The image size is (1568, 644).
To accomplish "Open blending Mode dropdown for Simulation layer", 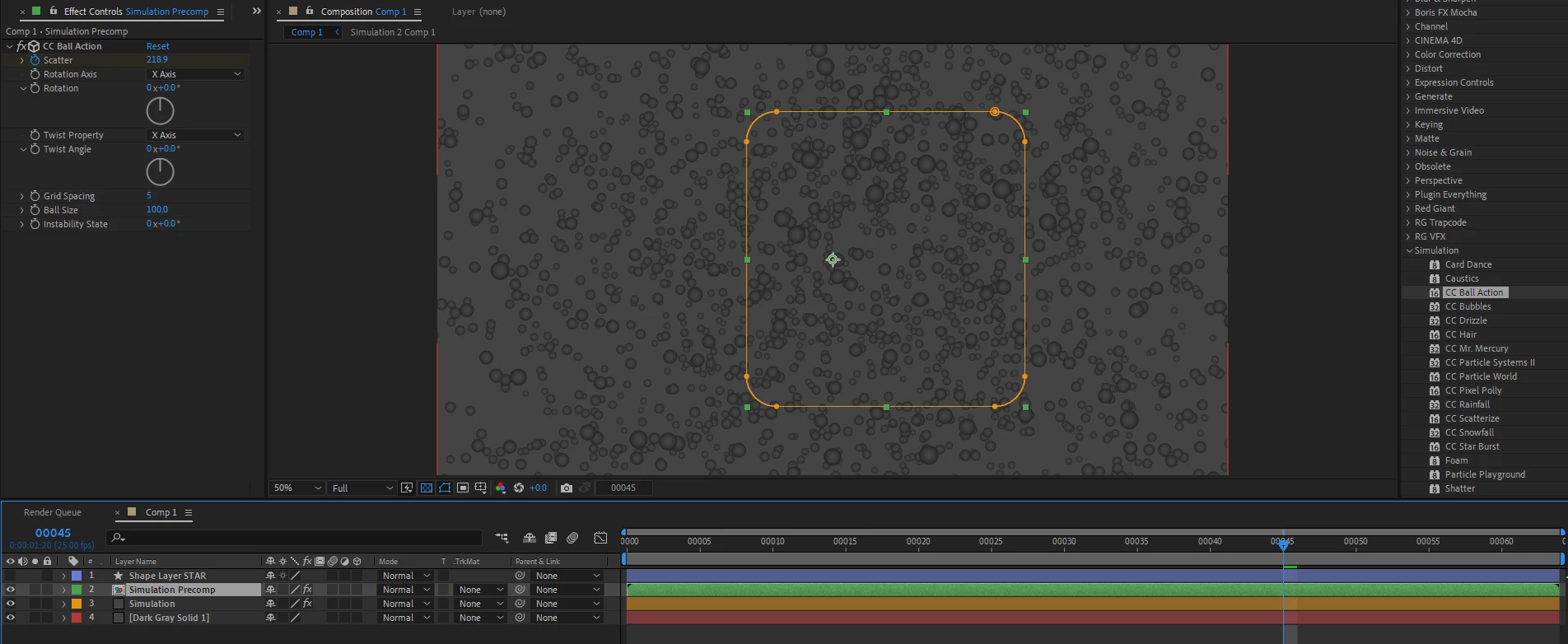I will (x=405, y=604).
